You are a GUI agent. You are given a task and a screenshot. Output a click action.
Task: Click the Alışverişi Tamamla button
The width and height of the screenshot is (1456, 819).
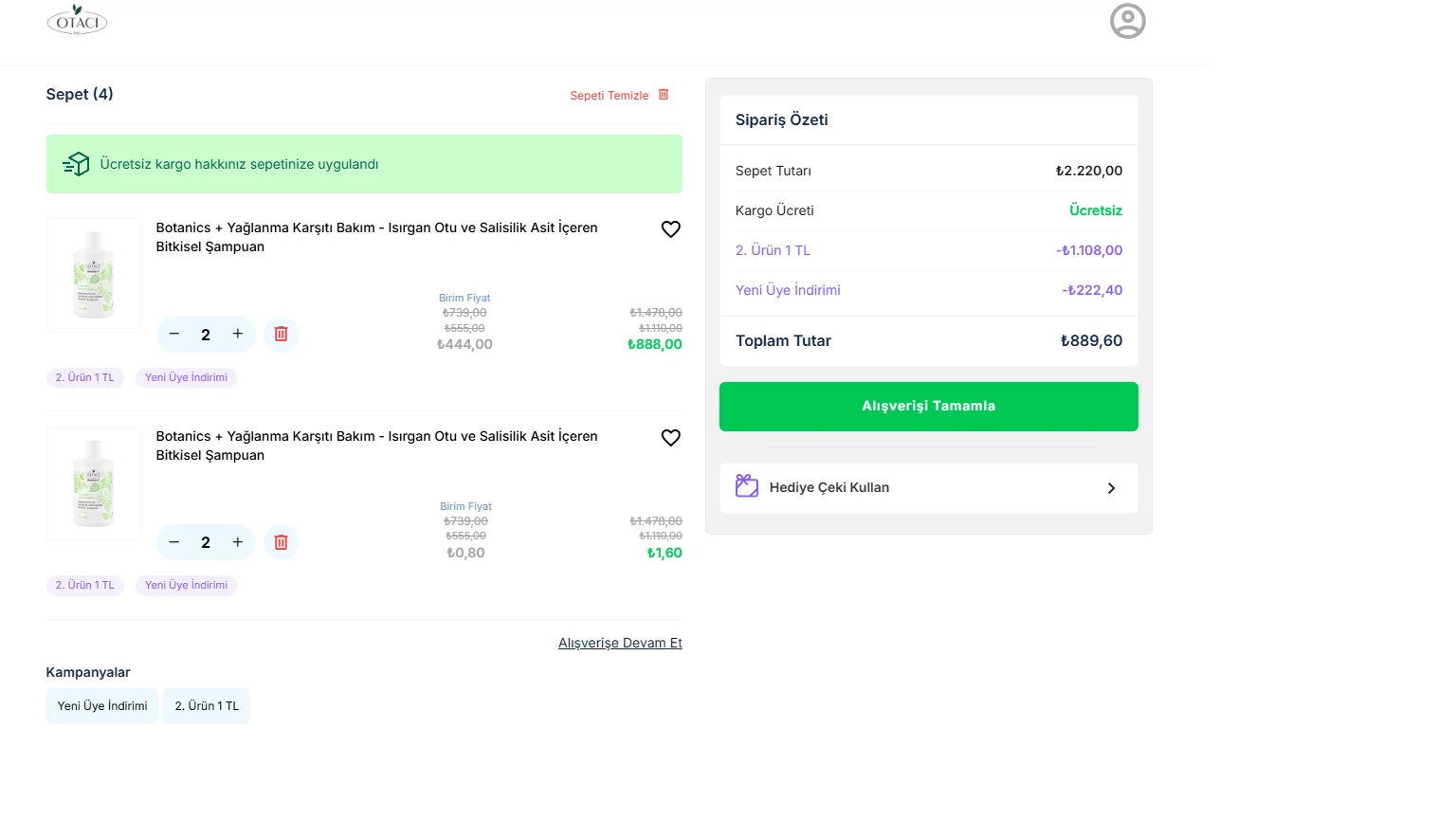pos(929,407)
